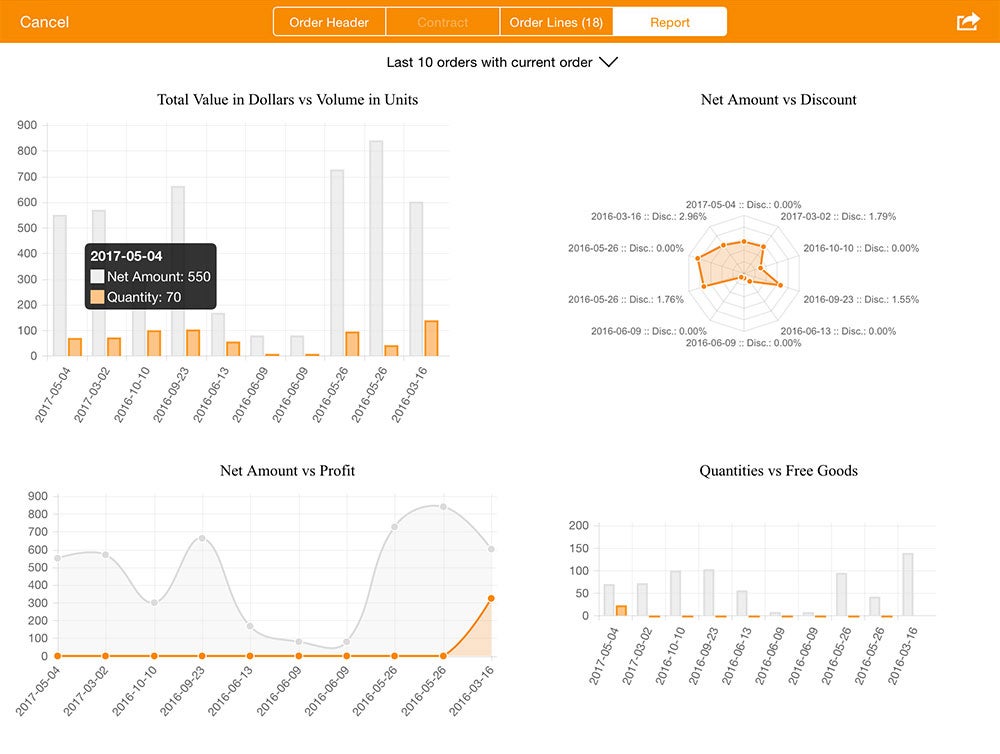Screen dimensions: 1000x754
Task: Click the orange Quantity swatch in tooltip
Action: coord(97,297)
